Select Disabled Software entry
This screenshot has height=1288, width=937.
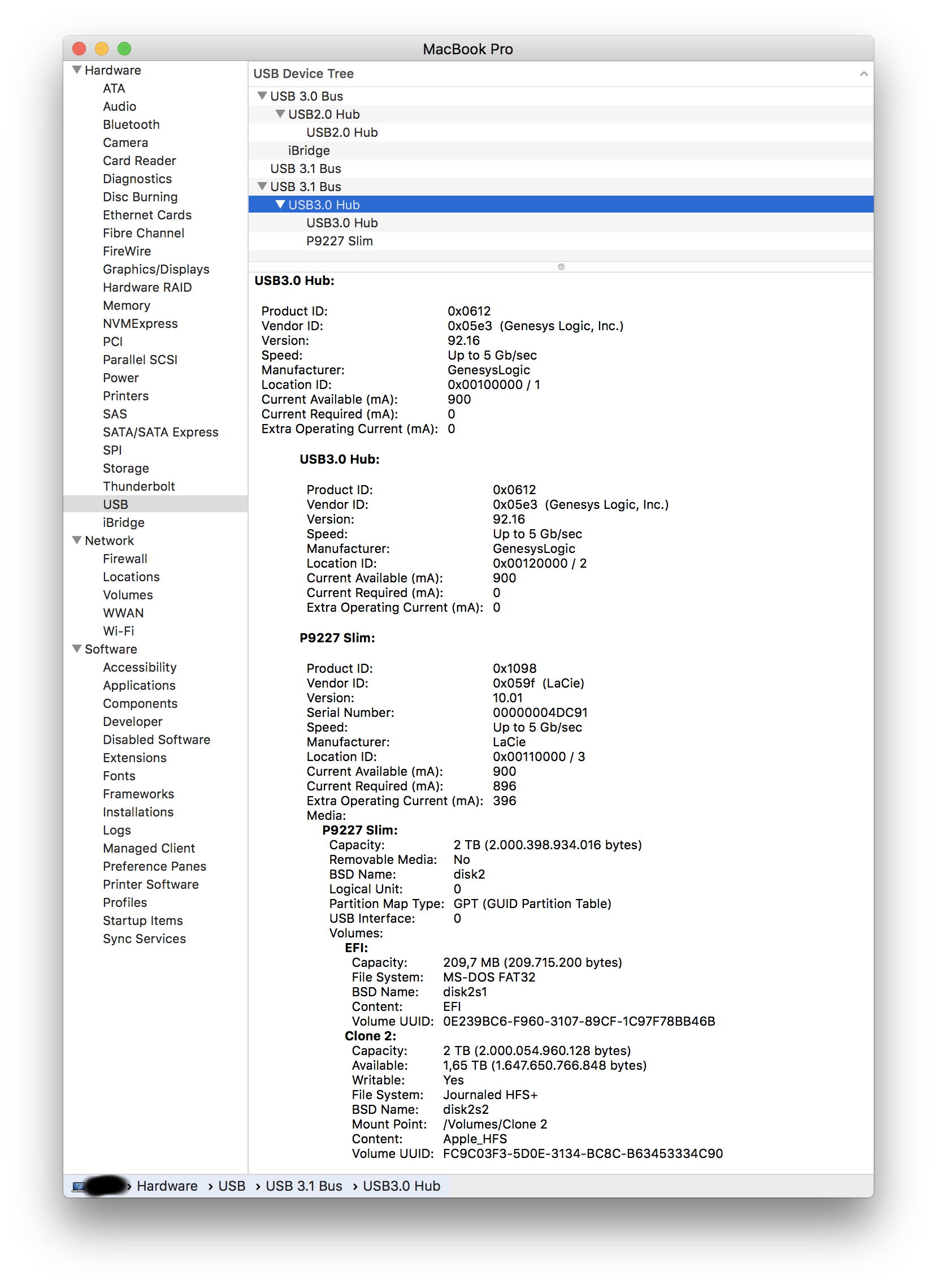pos(156,740)
